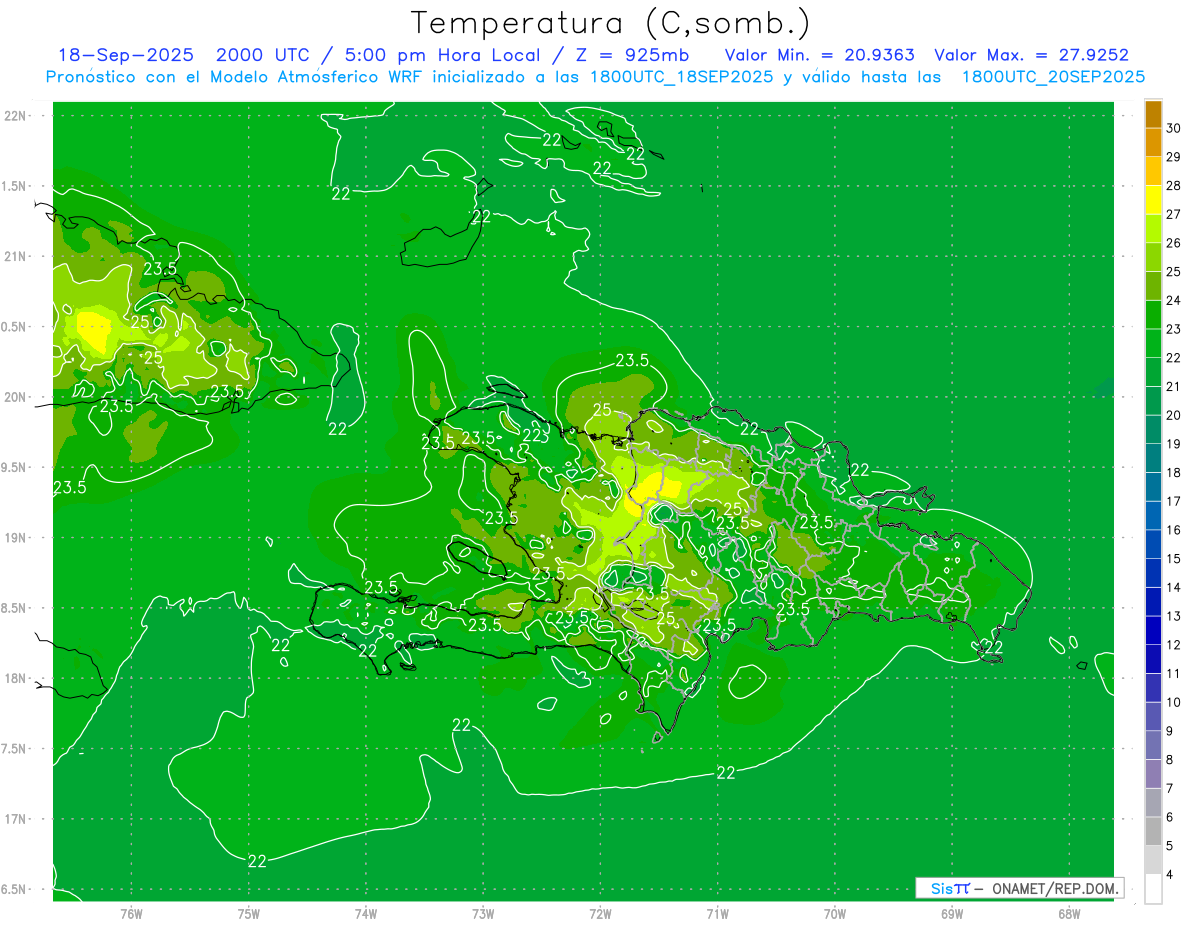Click legend value "18"

(1174, 472)
